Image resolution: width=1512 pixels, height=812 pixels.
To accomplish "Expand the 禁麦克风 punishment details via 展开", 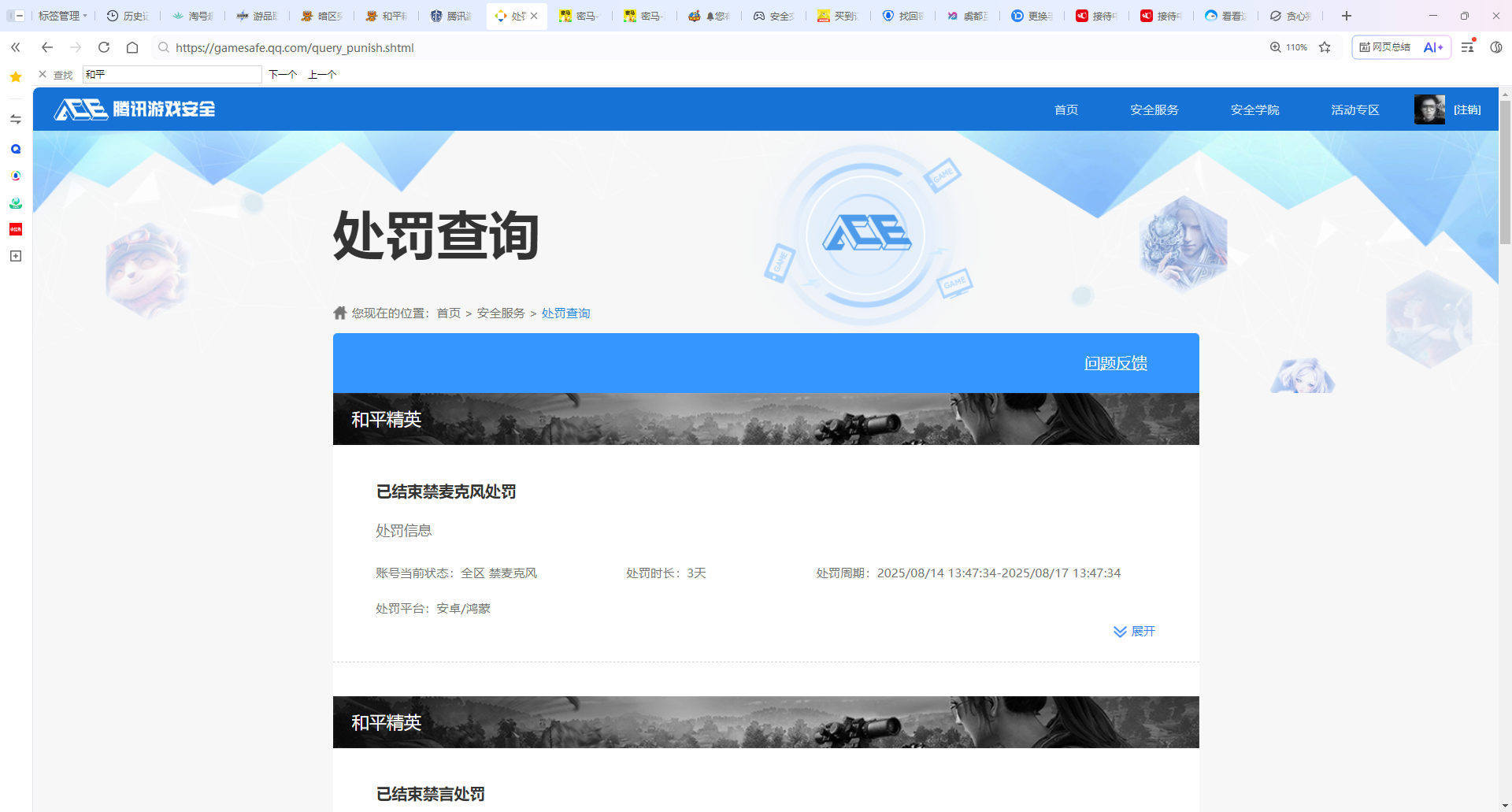I will point(1134,632).
